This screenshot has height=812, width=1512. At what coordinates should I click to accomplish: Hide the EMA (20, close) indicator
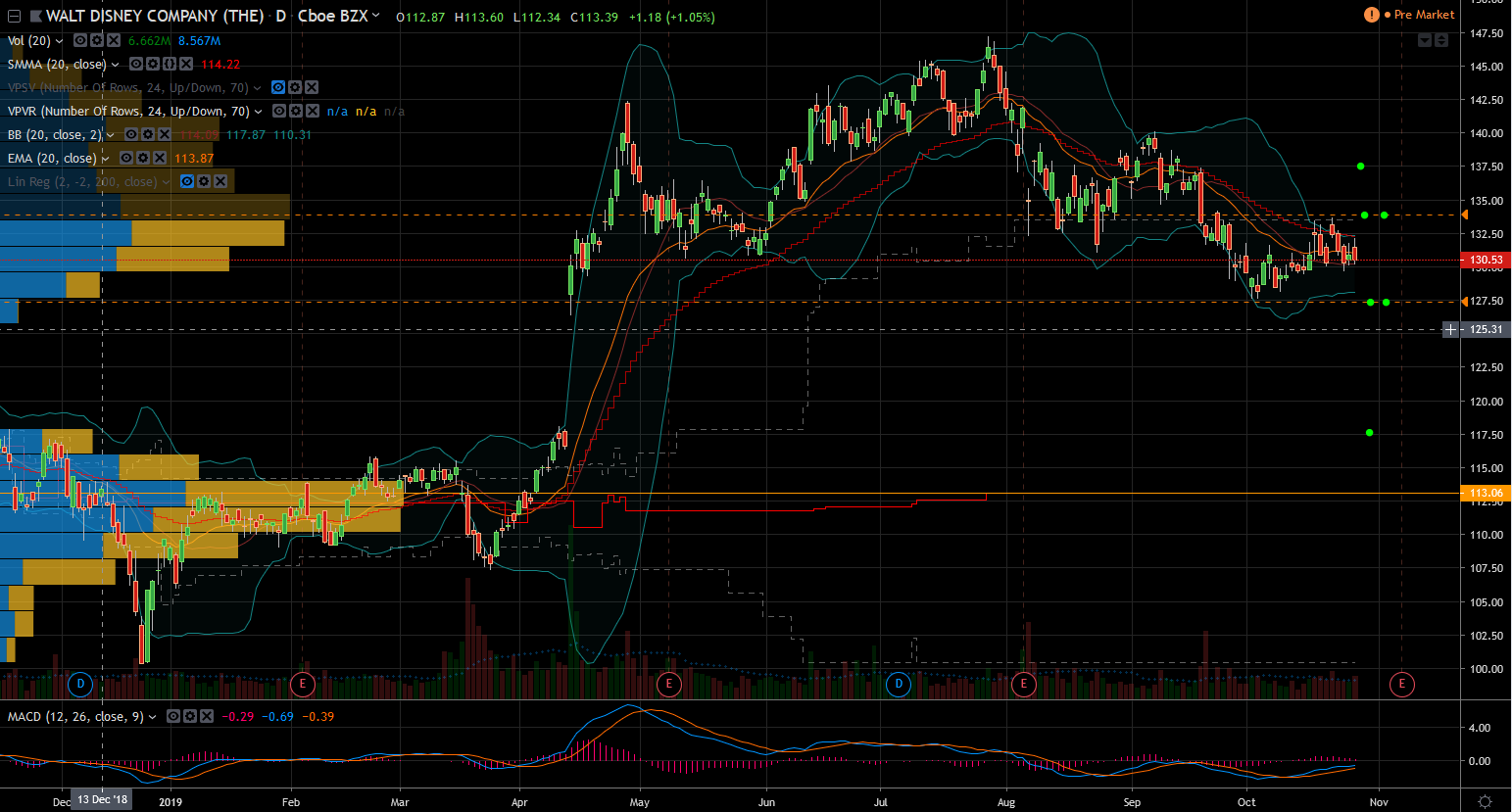126,158
